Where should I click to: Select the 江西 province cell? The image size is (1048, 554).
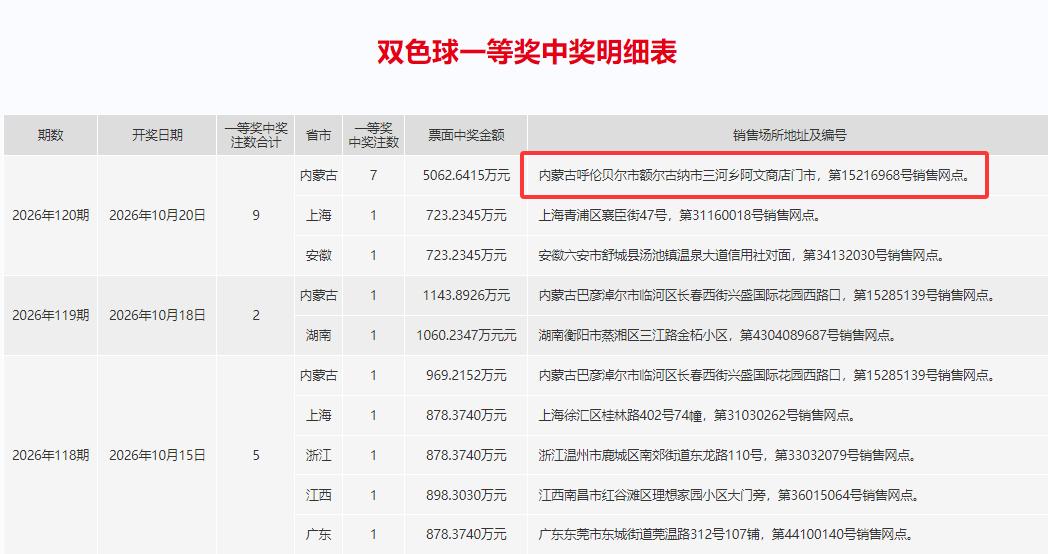tap(318, 495)
